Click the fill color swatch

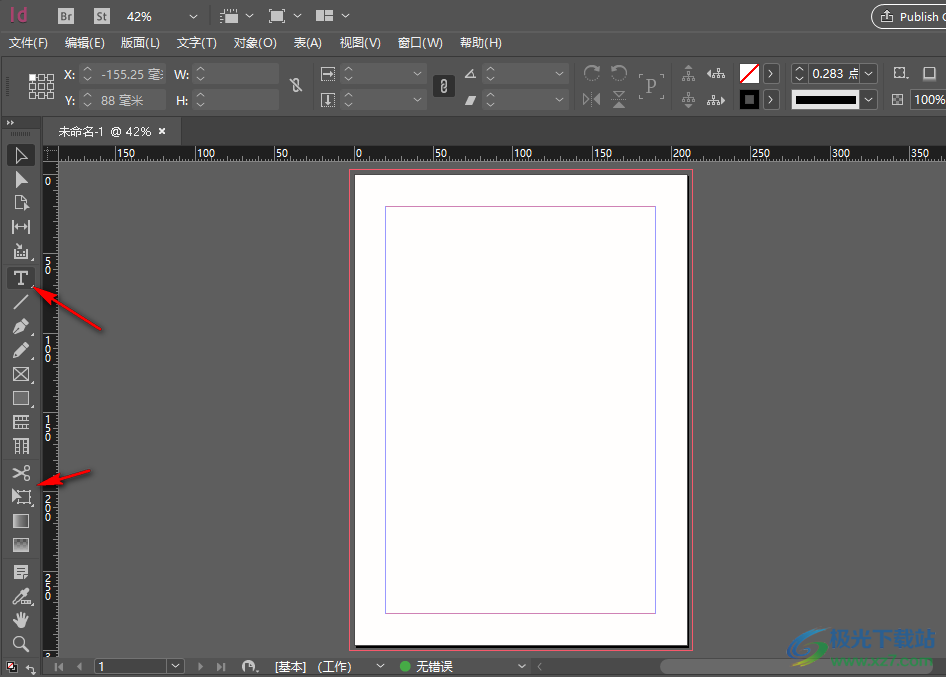(x=749, y=72)
